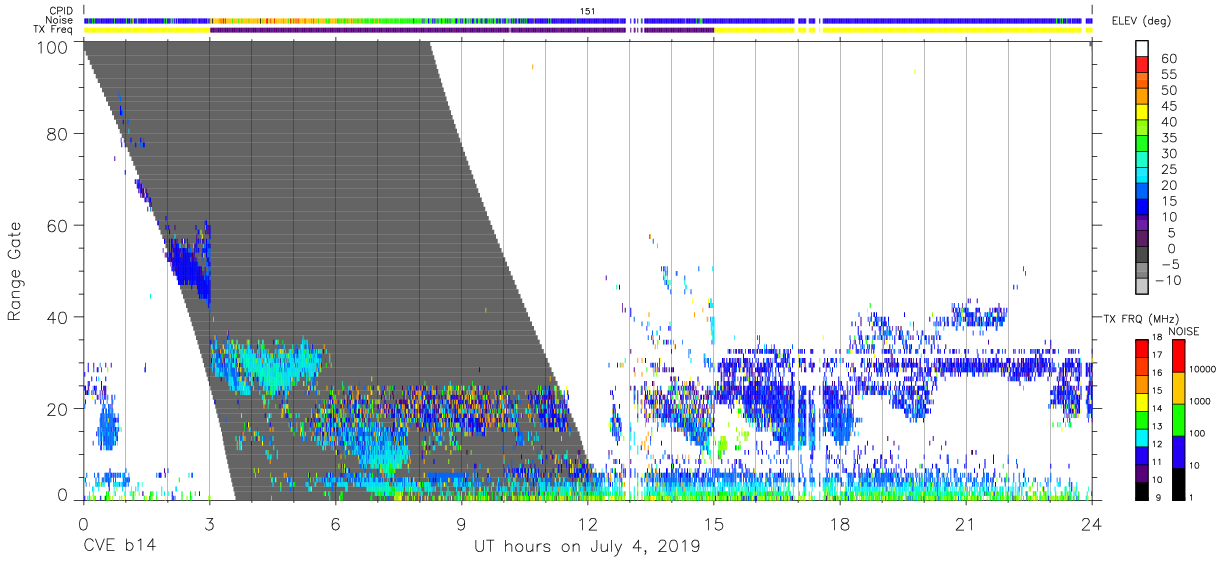Select the Range Gate tick label 80
Screen dimensions: 1228x567
pyautogui.click(x=58, y=134)
